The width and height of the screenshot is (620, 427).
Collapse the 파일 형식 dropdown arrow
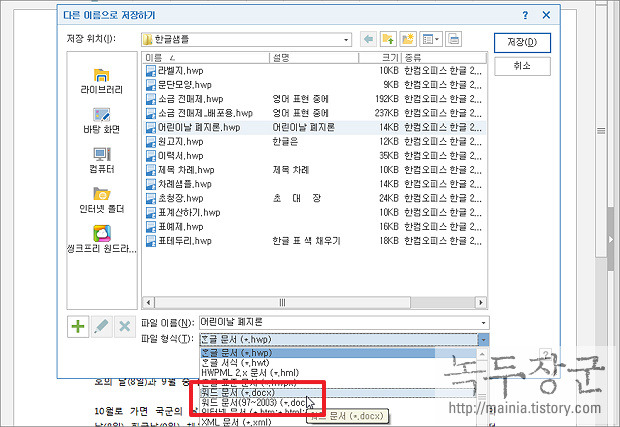[483, 340]
